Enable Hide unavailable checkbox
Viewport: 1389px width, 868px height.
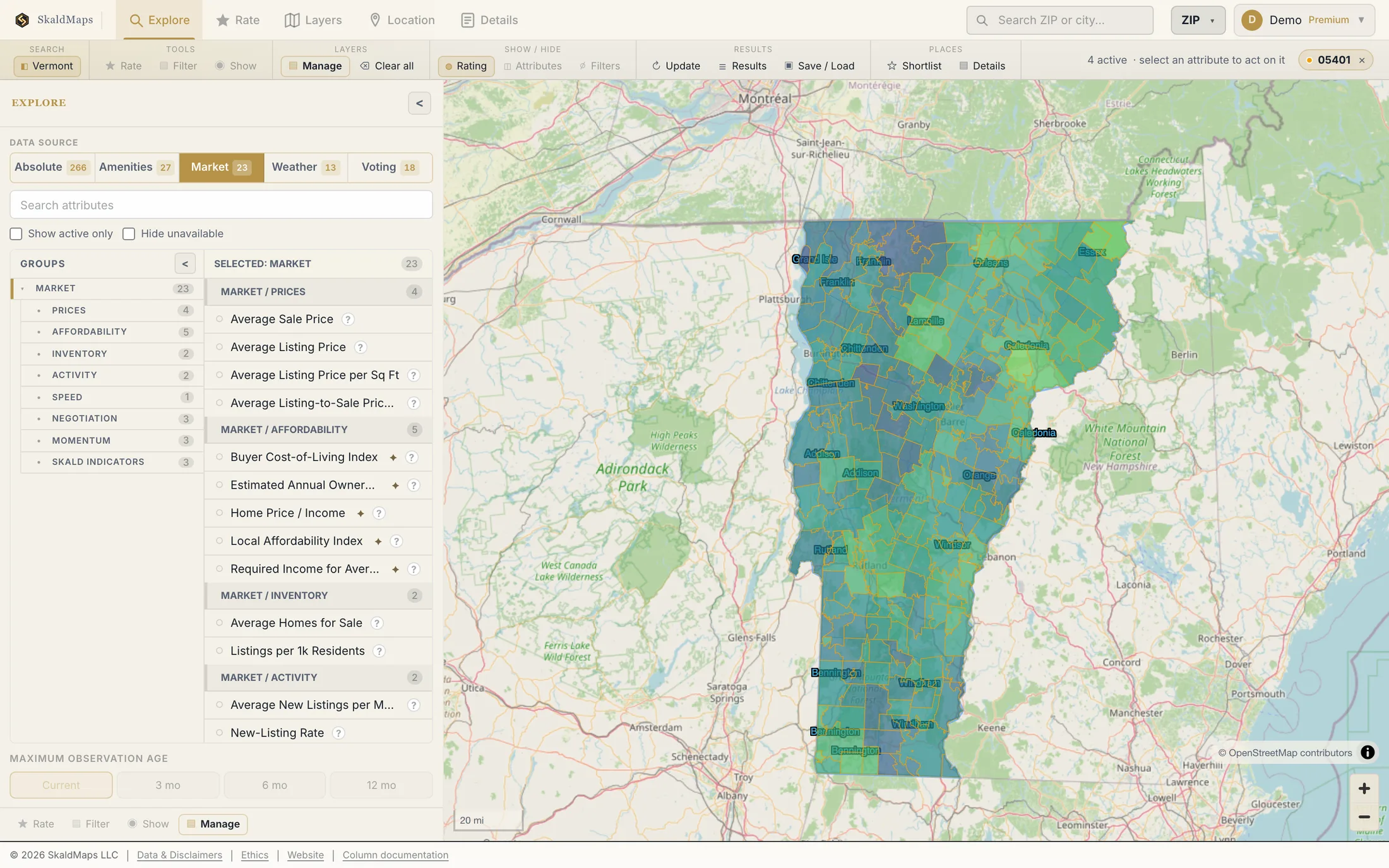click(x=129, y=234)
